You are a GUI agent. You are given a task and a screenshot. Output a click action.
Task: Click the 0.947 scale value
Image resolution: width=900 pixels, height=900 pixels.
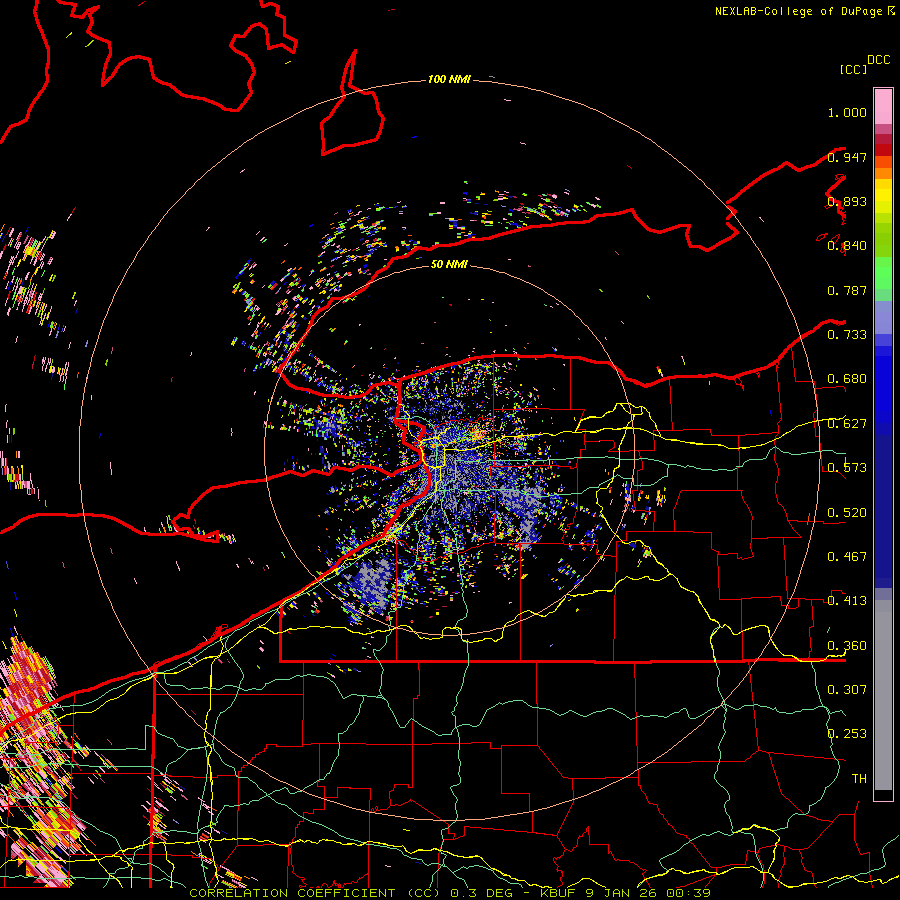[x=847, y=157]
